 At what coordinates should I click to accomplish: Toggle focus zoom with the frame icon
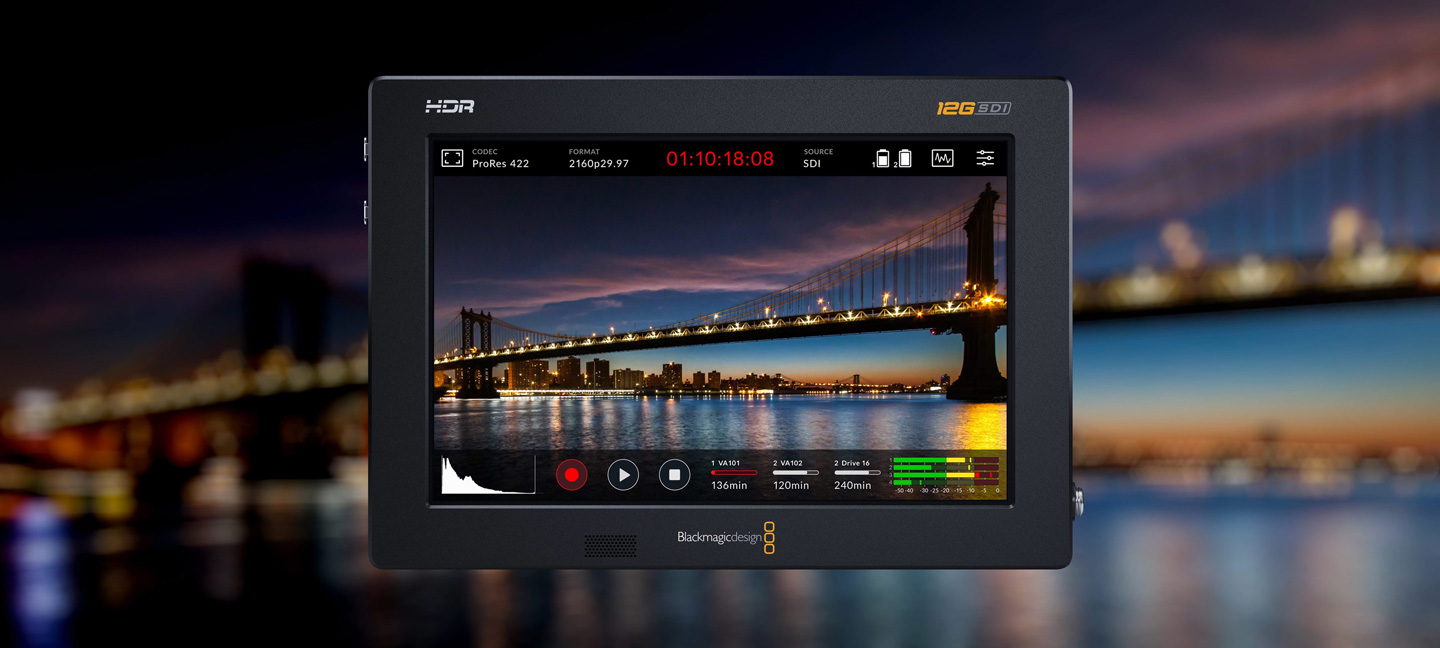click(x=452, y=157)
